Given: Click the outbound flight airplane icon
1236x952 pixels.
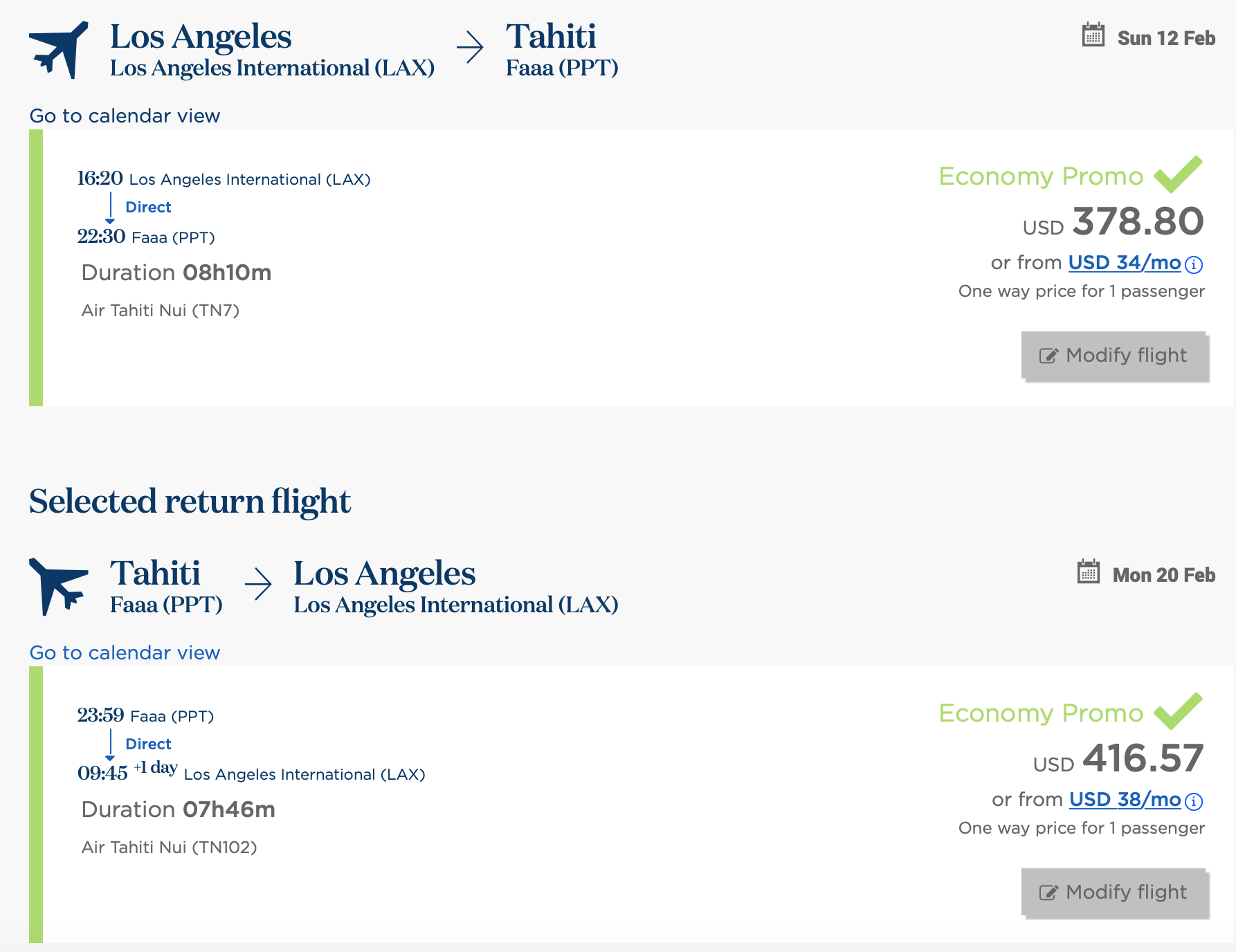Looking at the screenshot, I should click(x=59, y=50).
